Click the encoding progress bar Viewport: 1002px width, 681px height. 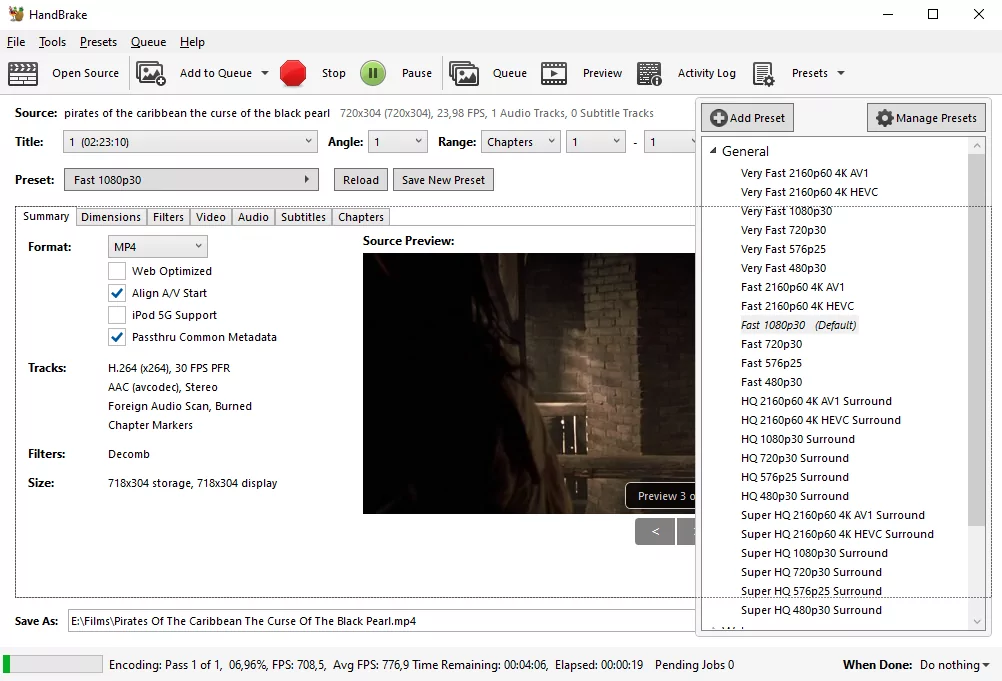point(52,664)
